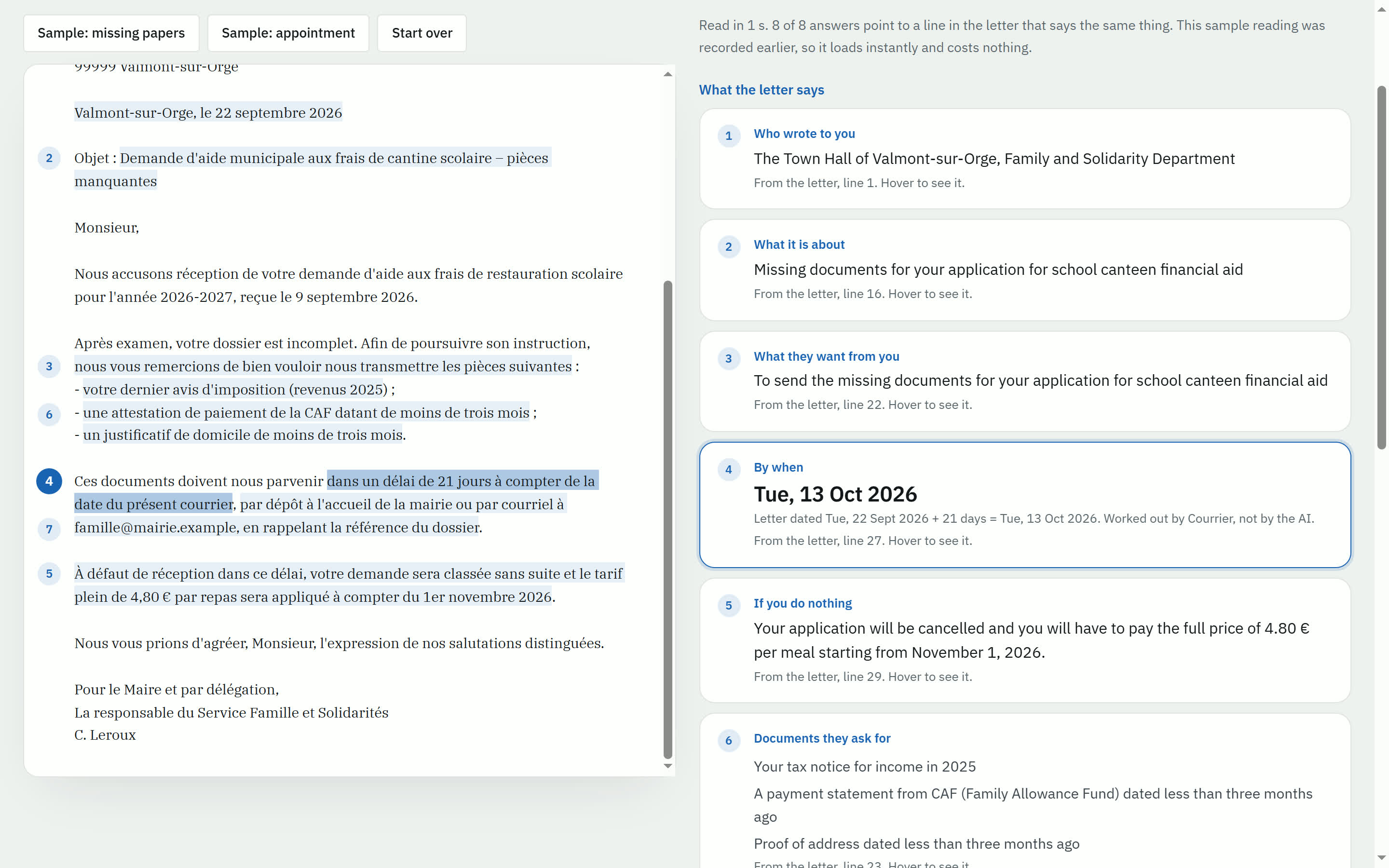Click the highlighted date 'le 22 septembre 2026'
The height and width of the screenshot is (868, 1389).
pyautogui.click(x=271, y=112)
